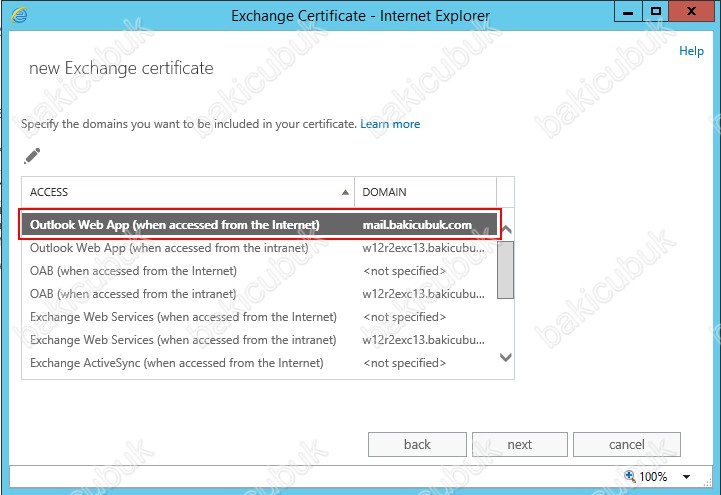The height and width of the screenshot is (495, 721).
Task: Click the ACCESS column sort arrow
Action: point(345,192)
